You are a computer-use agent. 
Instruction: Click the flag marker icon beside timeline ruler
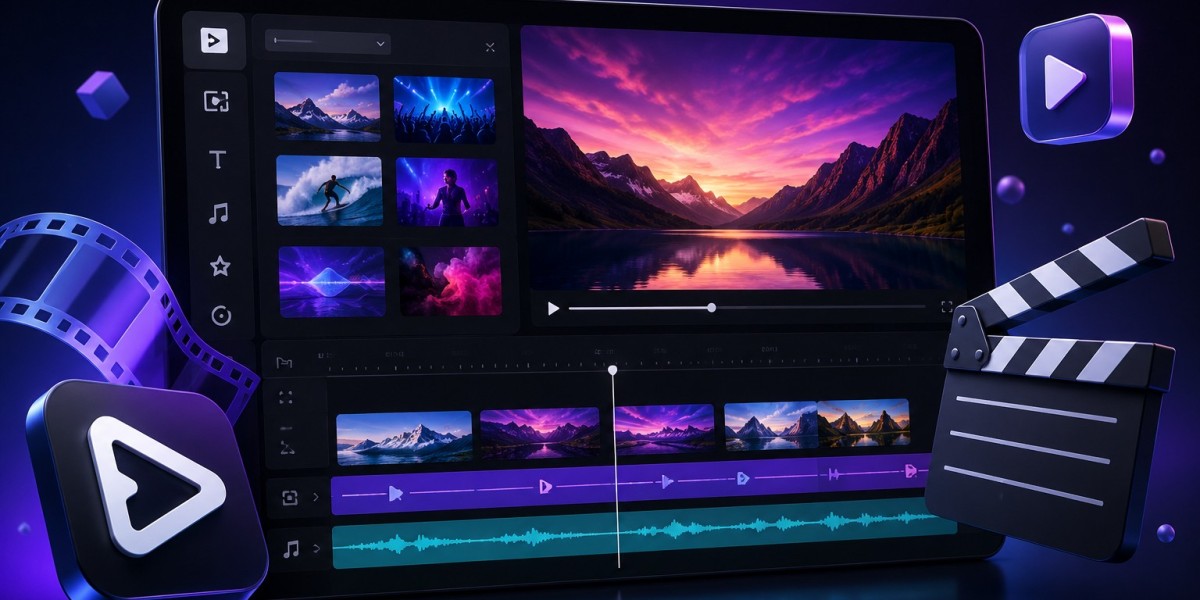pos(285,362)
